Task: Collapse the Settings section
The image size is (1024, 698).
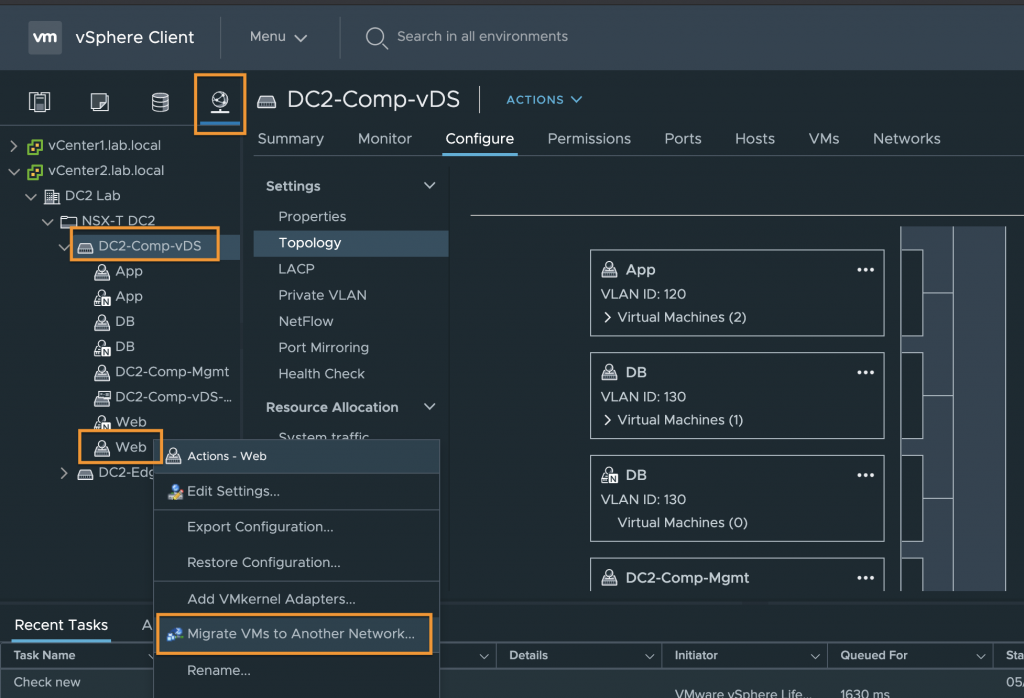Action: coord(429,185)
